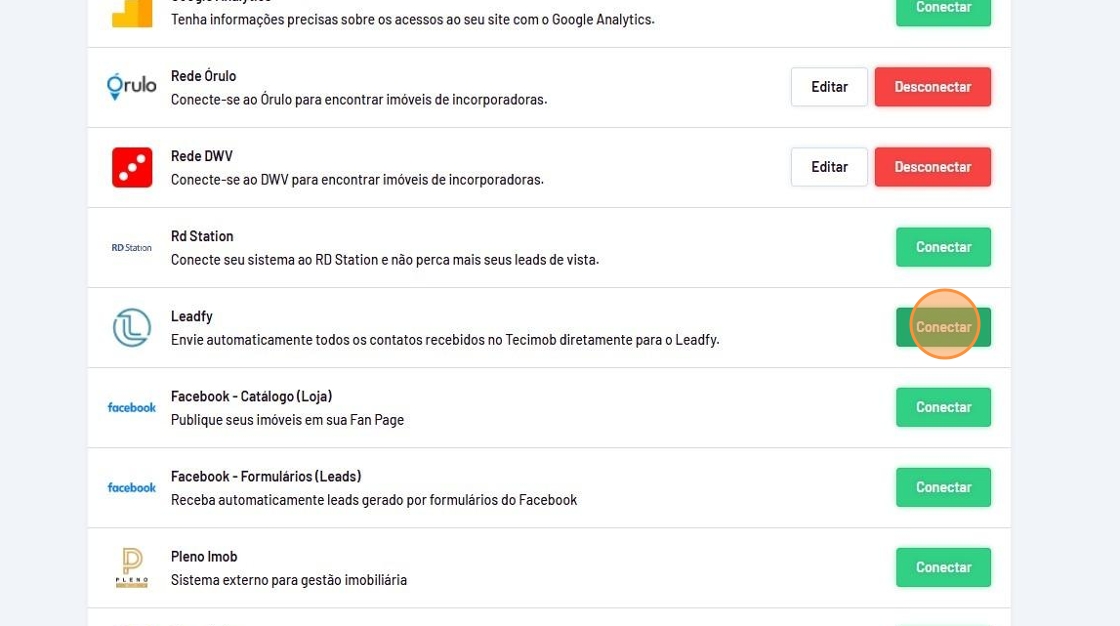The image size is (1120, 626).
Task: Click the Pleno Imob logo icon
Action: click(x=132, y=567)
